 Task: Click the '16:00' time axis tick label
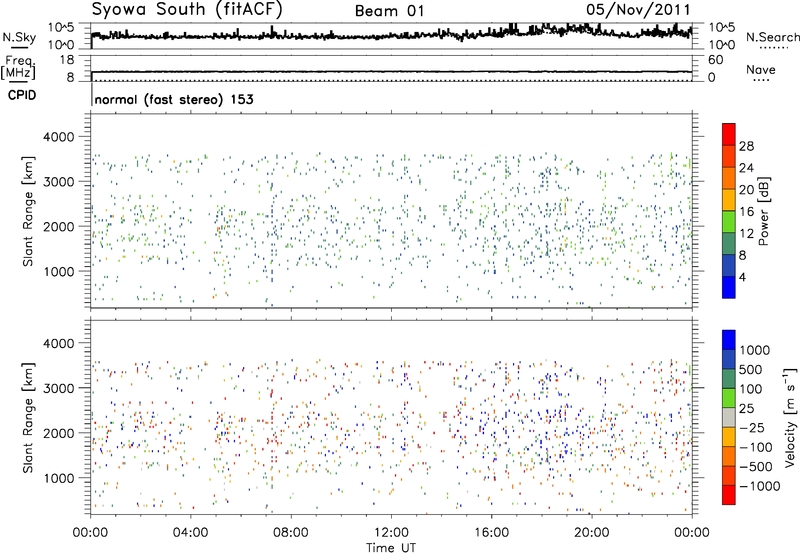pyautogui.click(x=491, y=533)
